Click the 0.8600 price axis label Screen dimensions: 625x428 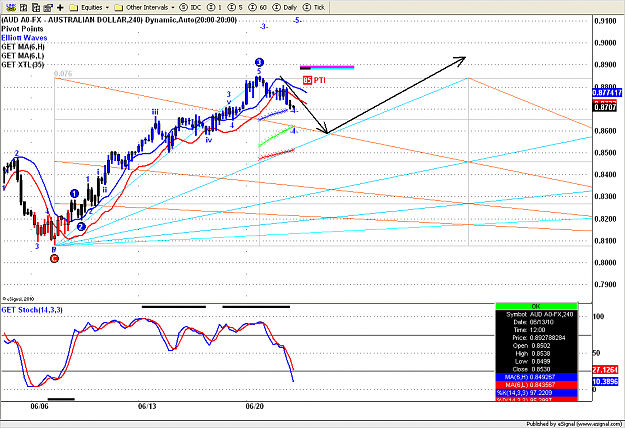605,131
